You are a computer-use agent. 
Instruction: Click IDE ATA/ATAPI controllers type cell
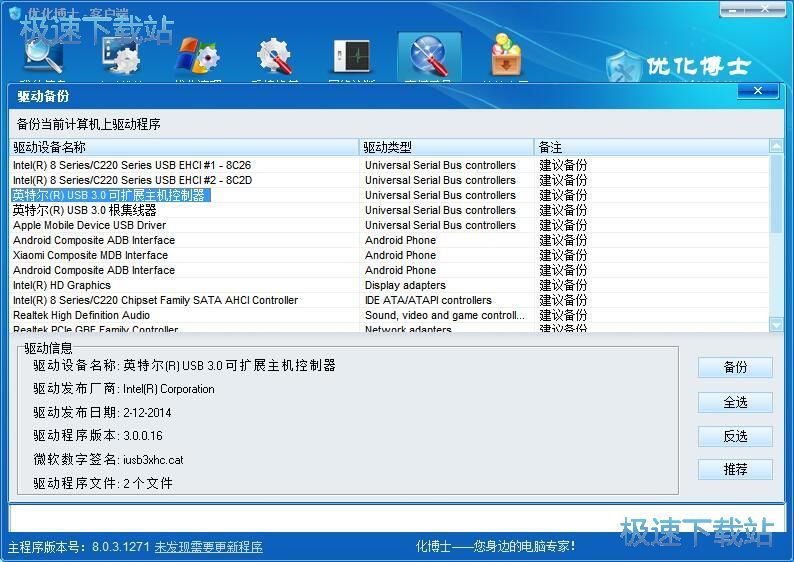coord(428,300)
